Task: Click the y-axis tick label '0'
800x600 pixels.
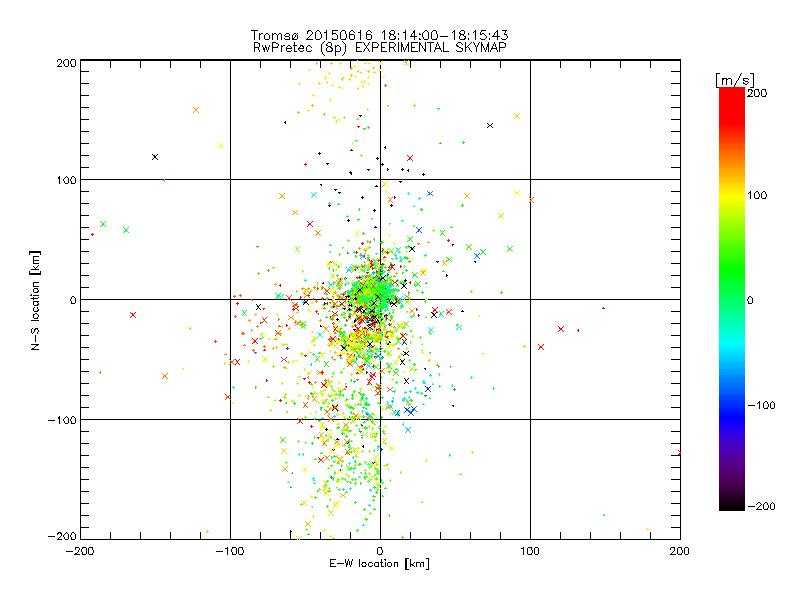Action: tap(73, 301)
